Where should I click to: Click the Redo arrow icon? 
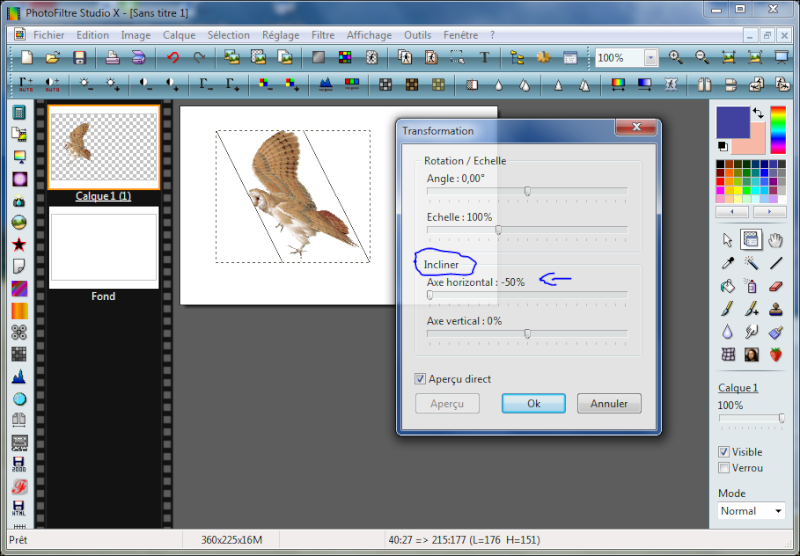(x=199, y=57)
